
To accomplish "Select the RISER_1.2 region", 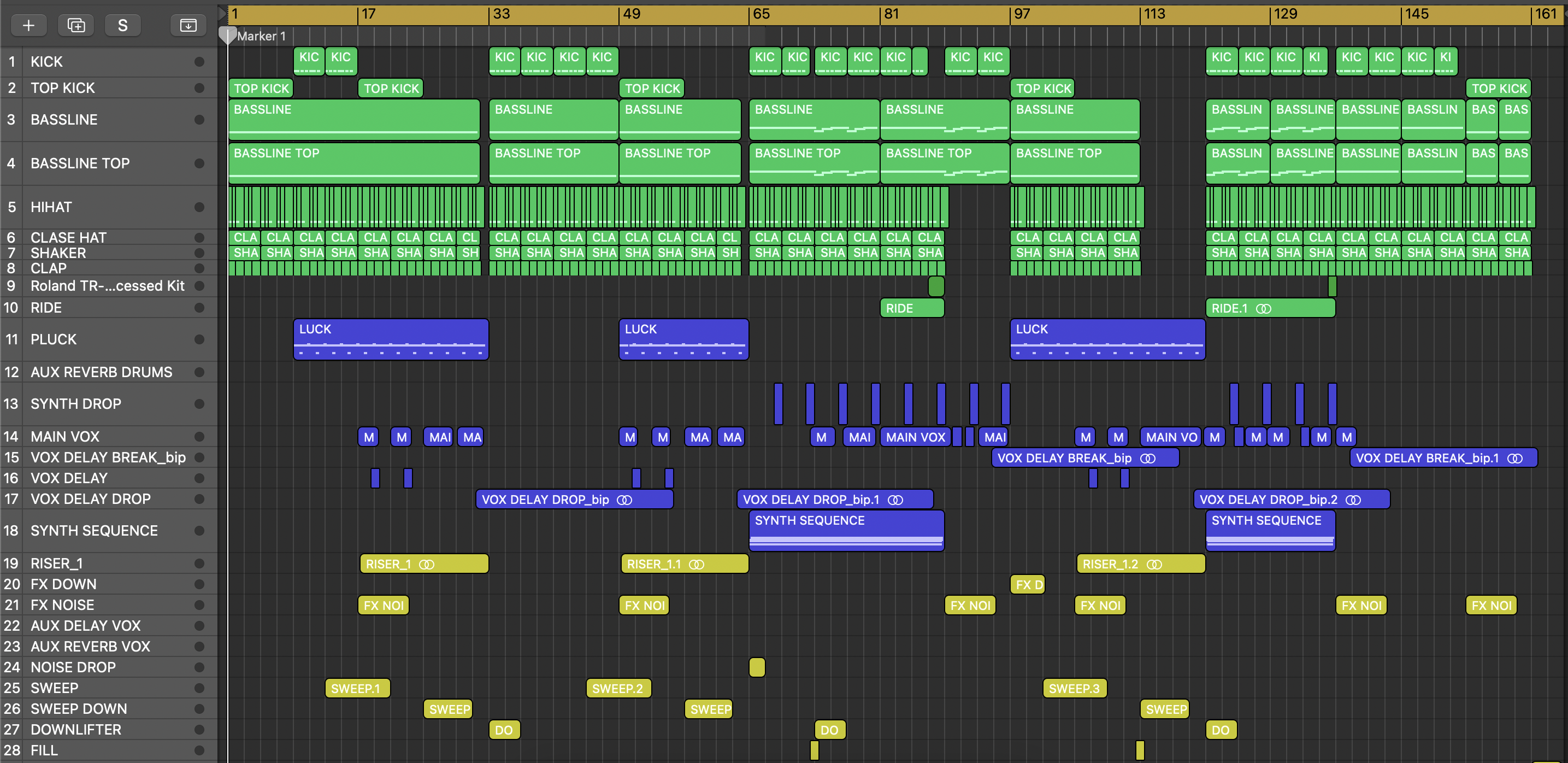I will 1141,564.
